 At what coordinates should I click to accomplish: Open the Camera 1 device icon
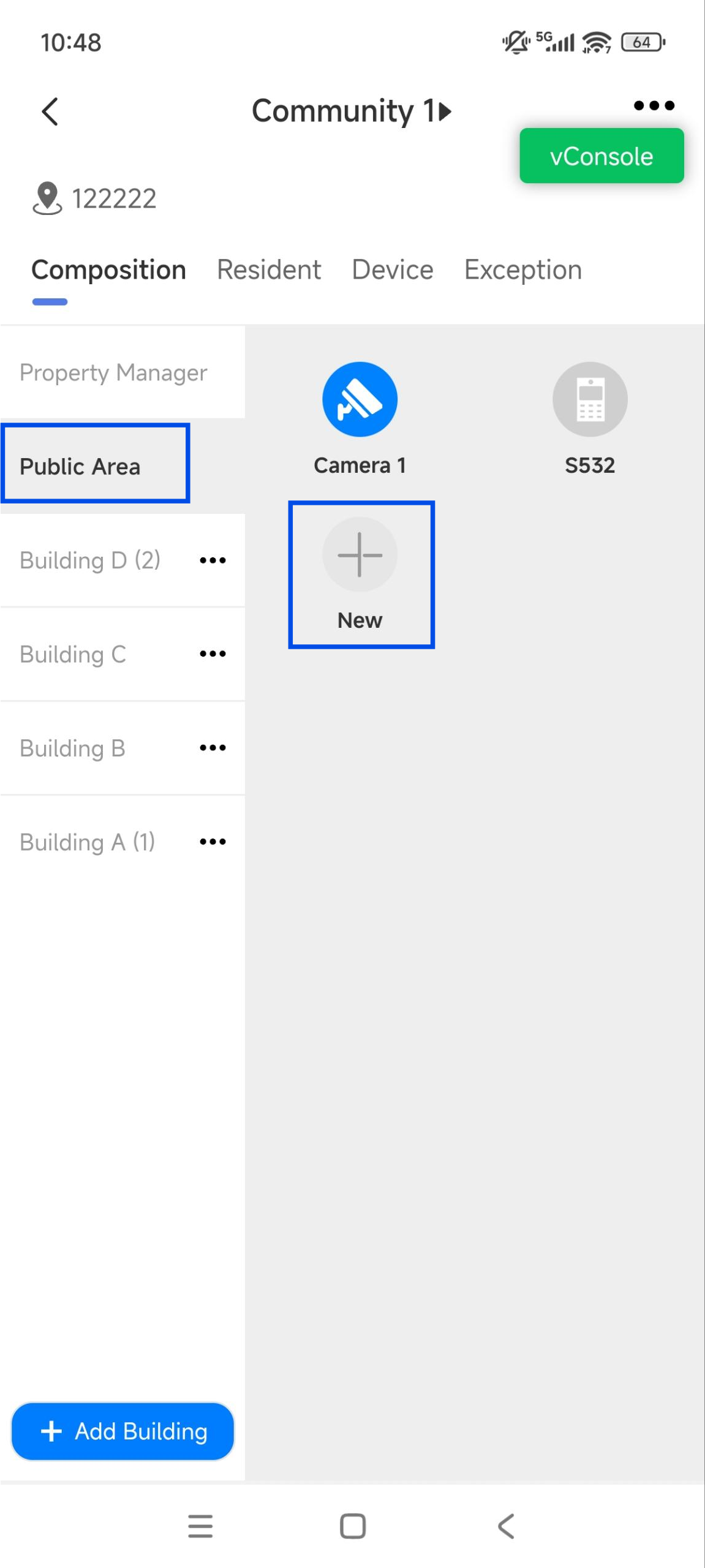(360, 399)
